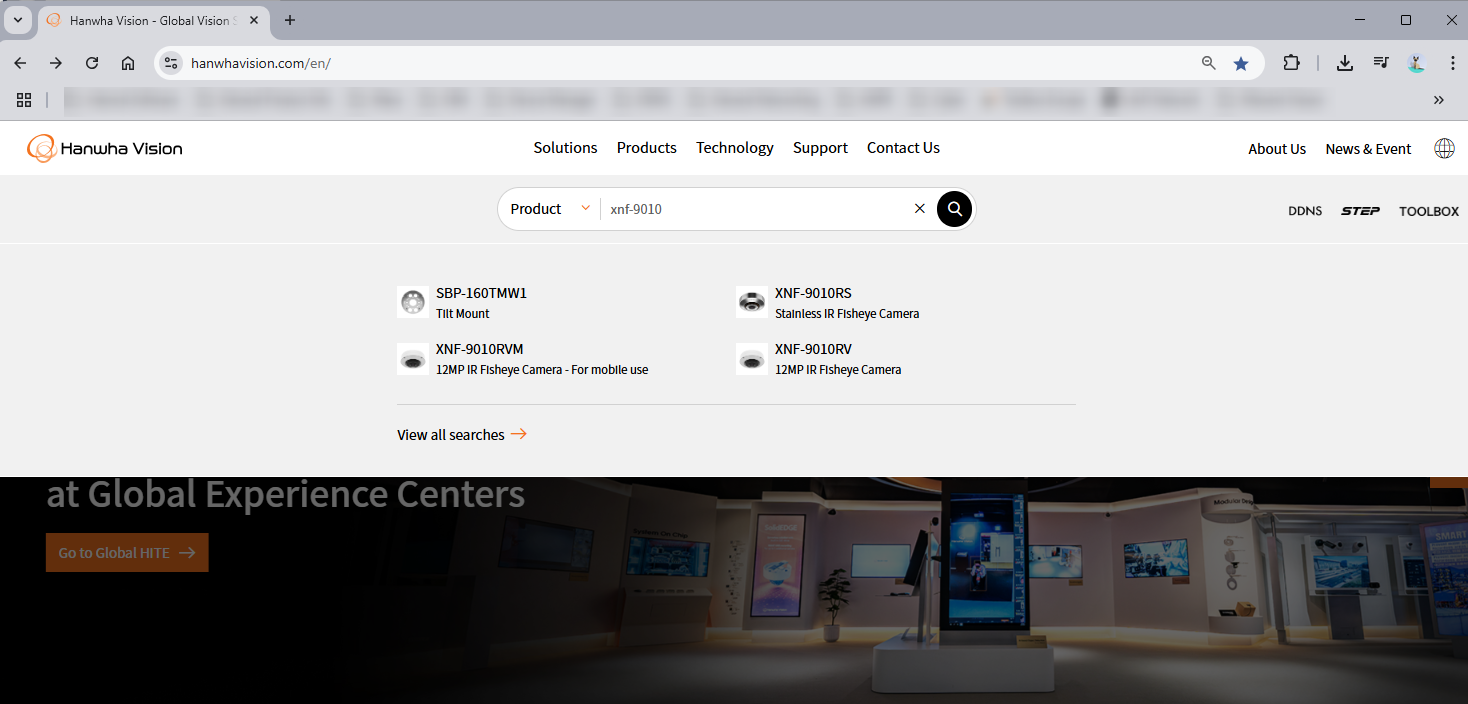Click '12MP IR Fisheye Camera - For mobile use'

(542, 370)
